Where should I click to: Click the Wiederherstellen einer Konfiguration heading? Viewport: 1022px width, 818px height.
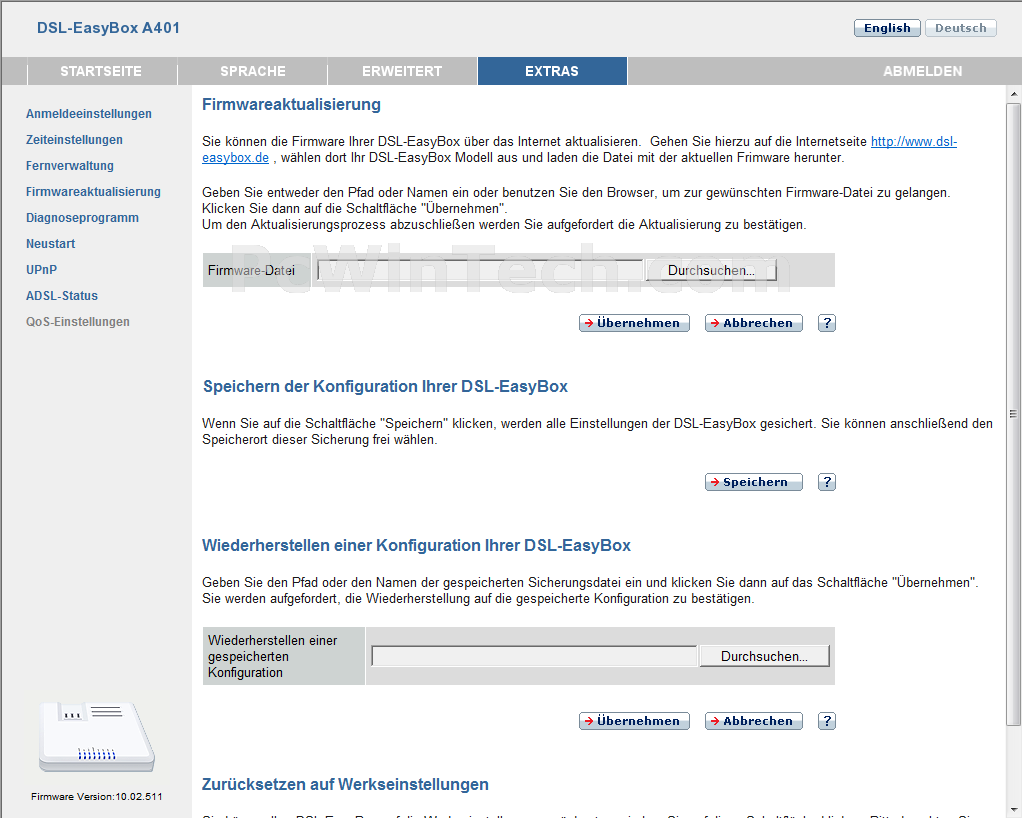point(416,546)
